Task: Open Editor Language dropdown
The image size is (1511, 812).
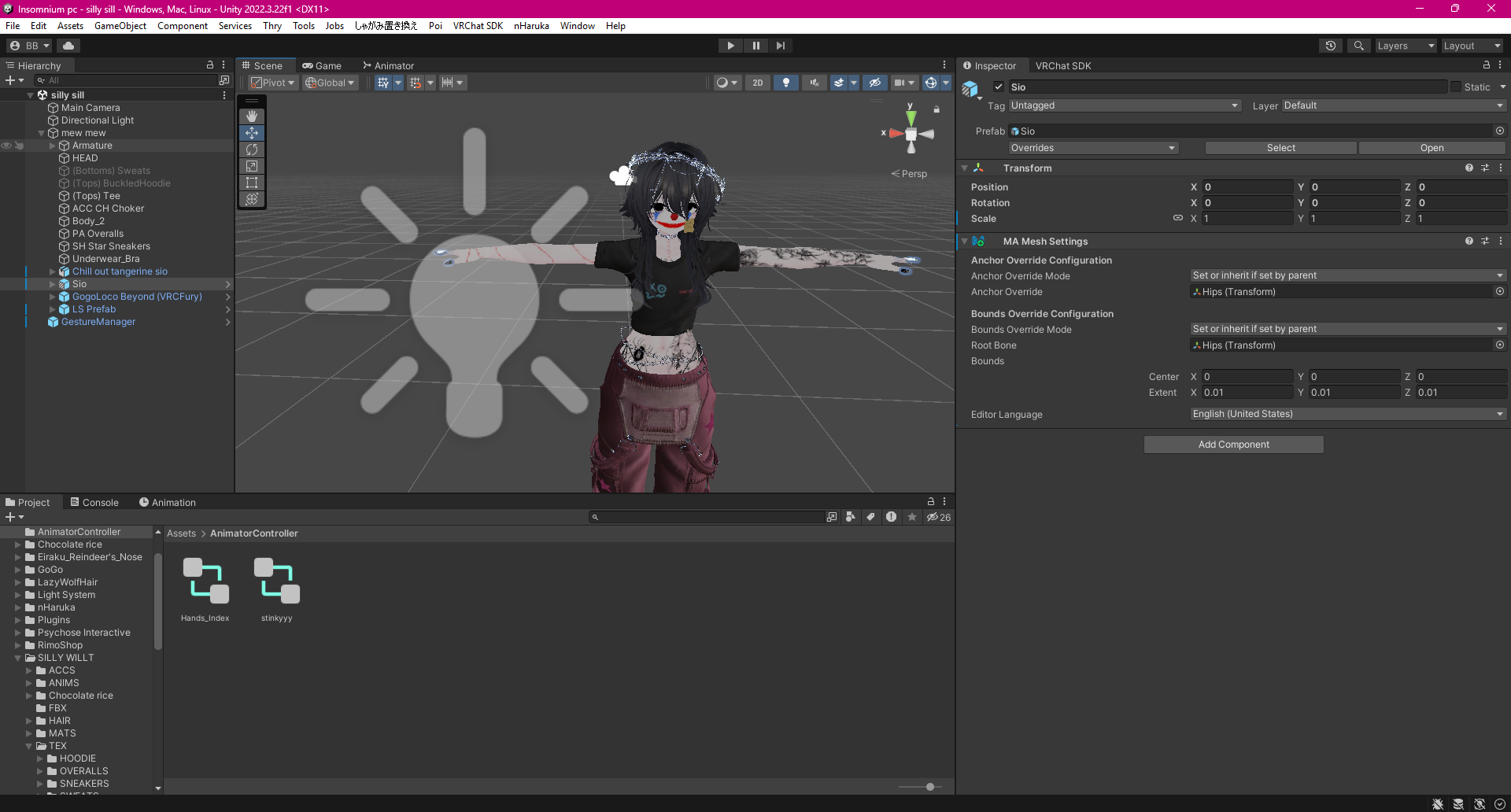Action: (1347, 414)
